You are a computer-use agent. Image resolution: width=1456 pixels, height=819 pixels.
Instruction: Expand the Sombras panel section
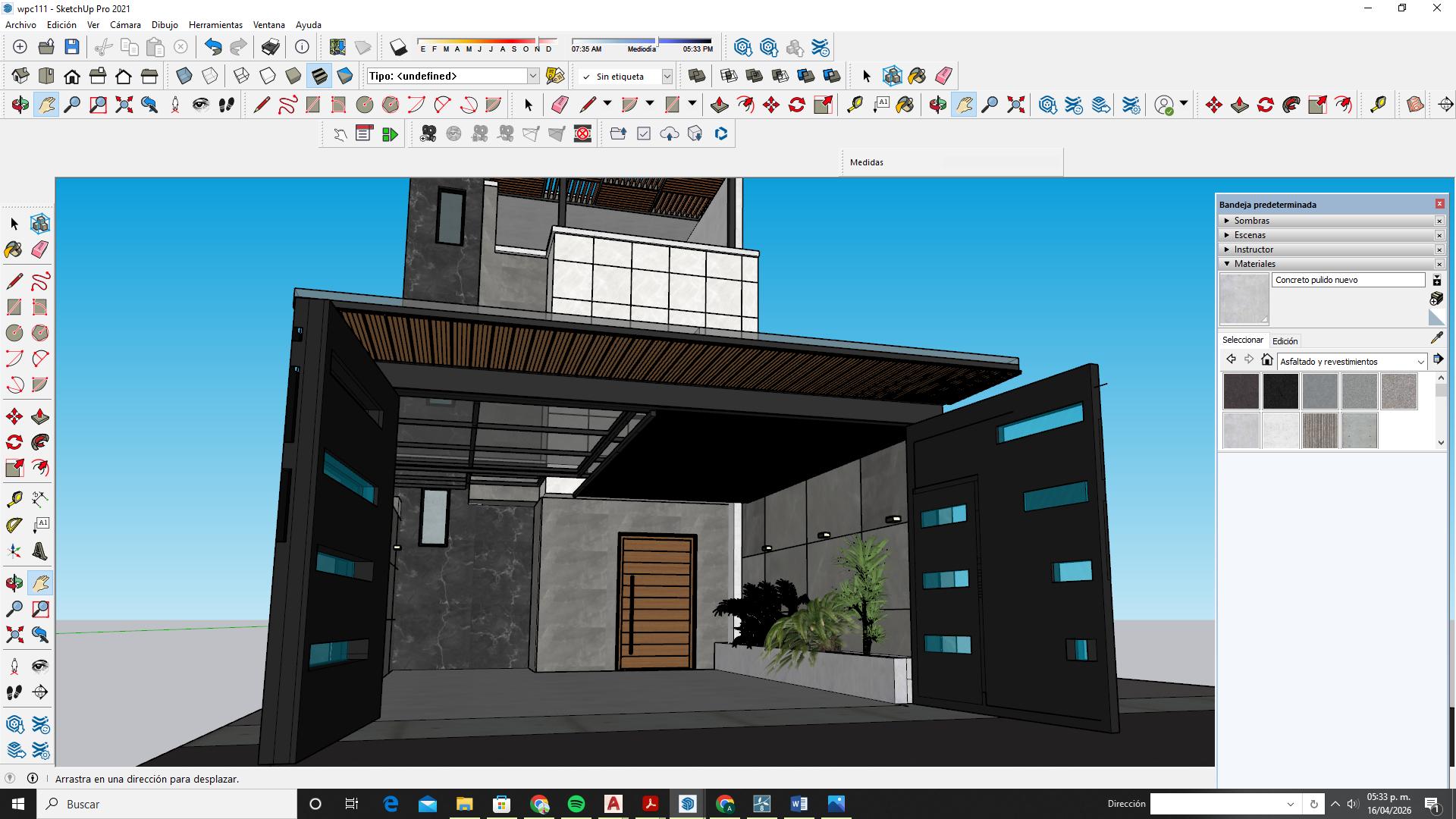pyautogui.click(x=1251, y=221)
